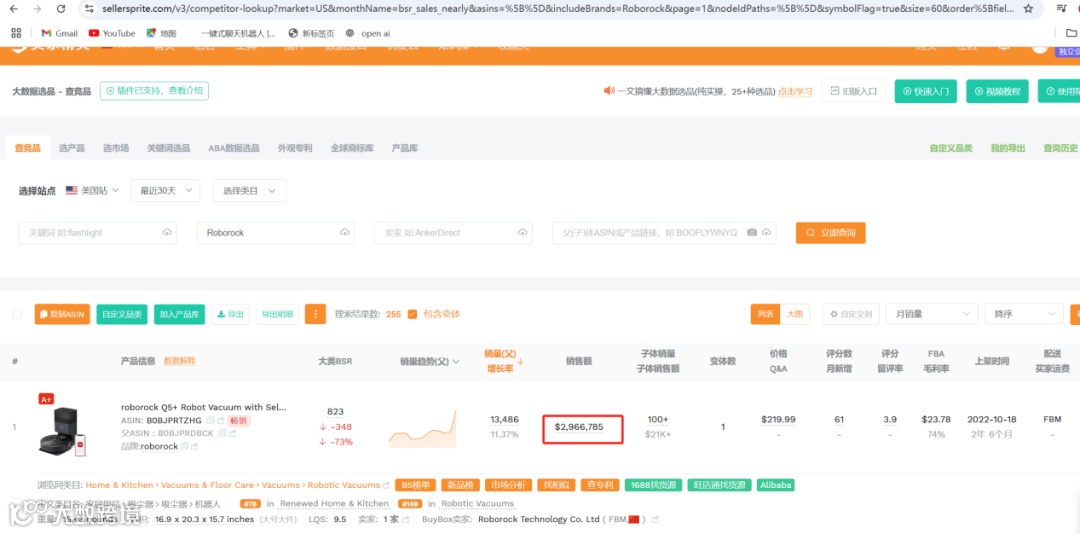This screenshot has height=534, width=1080.
Task: Open the Chrome apps grid in the bookmarks bar
Action: point(17,33)
